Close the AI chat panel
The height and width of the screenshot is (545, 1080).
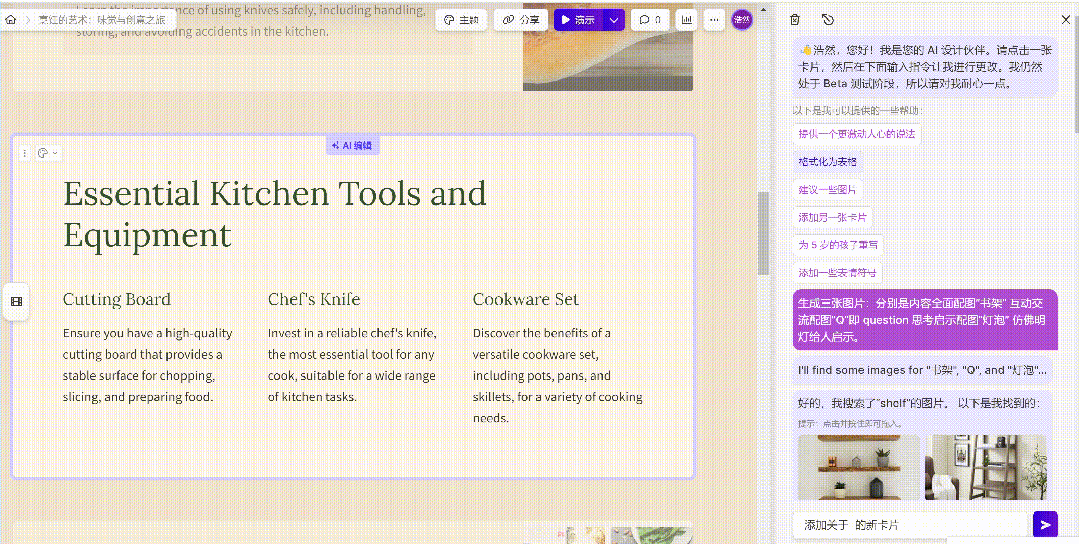[x=1065, y=19]
